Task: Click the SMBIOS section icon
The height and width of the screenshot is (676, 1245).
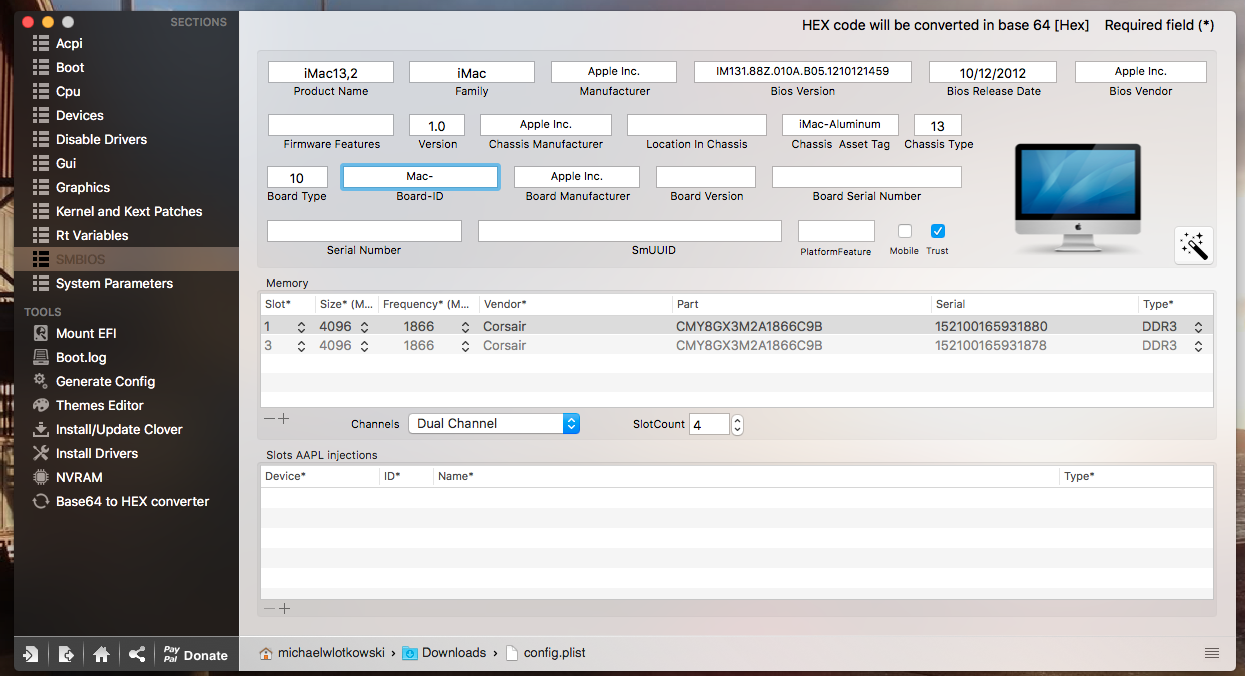Action: point(41,259)
